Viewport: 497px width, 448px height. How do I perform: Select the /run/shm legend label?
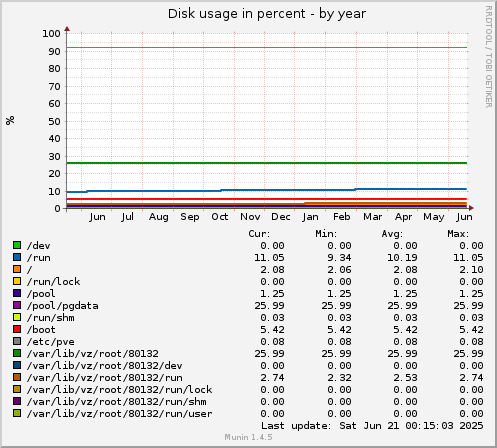(x=51, y=318)
